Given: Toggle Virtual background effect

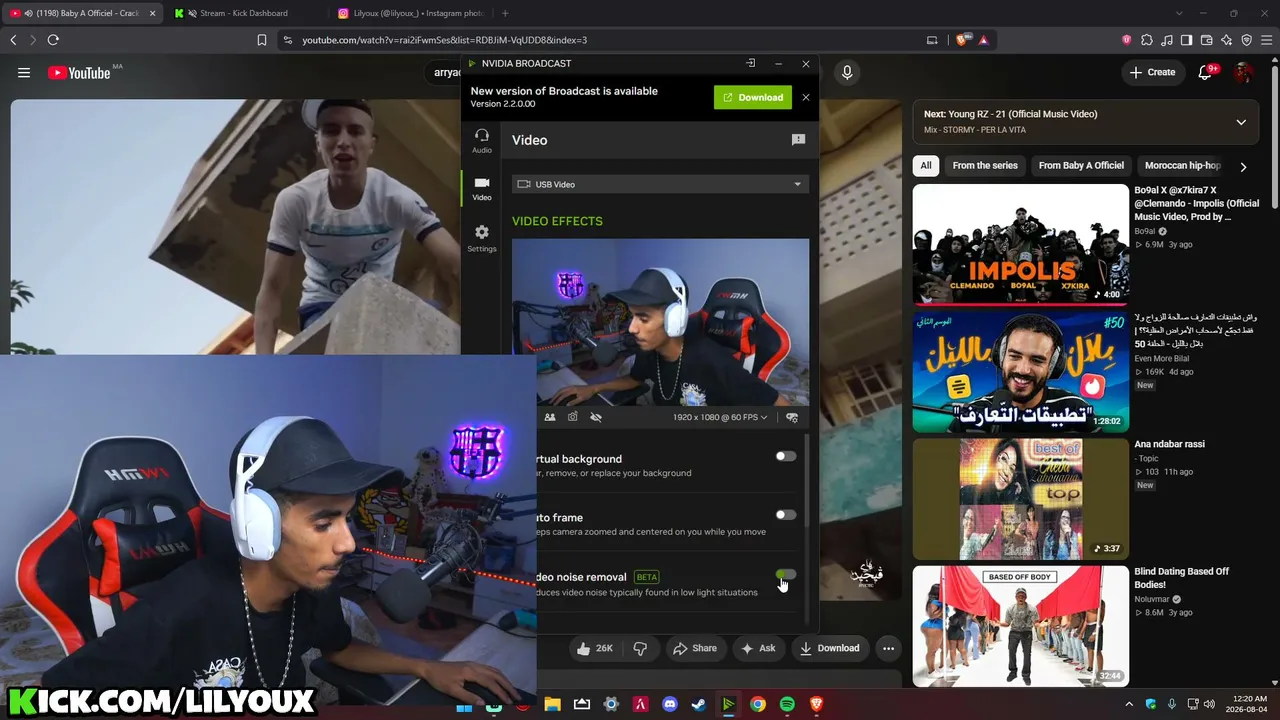Looking at the screenshot, I should coord(786,456).
